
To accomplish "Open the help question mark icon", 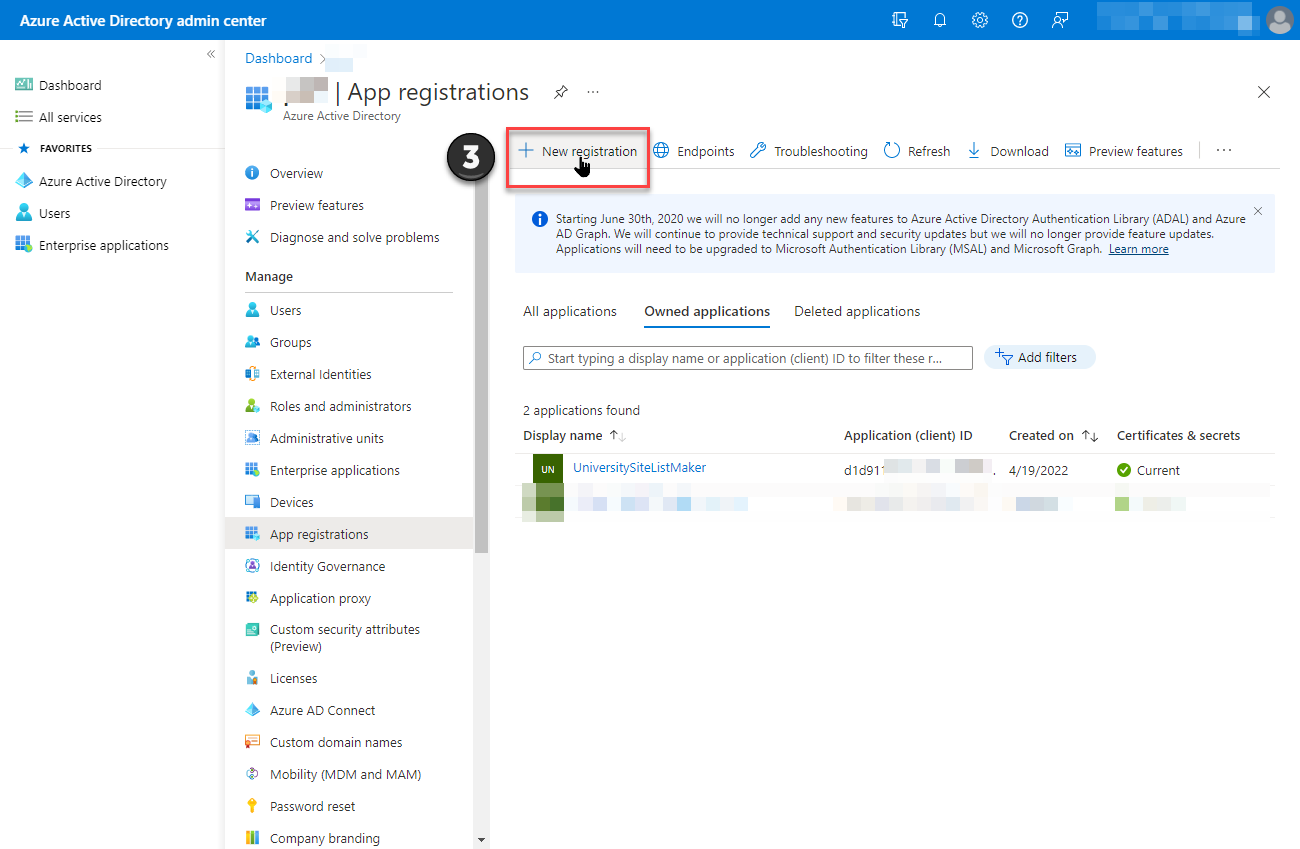I will coord(1020,20).
